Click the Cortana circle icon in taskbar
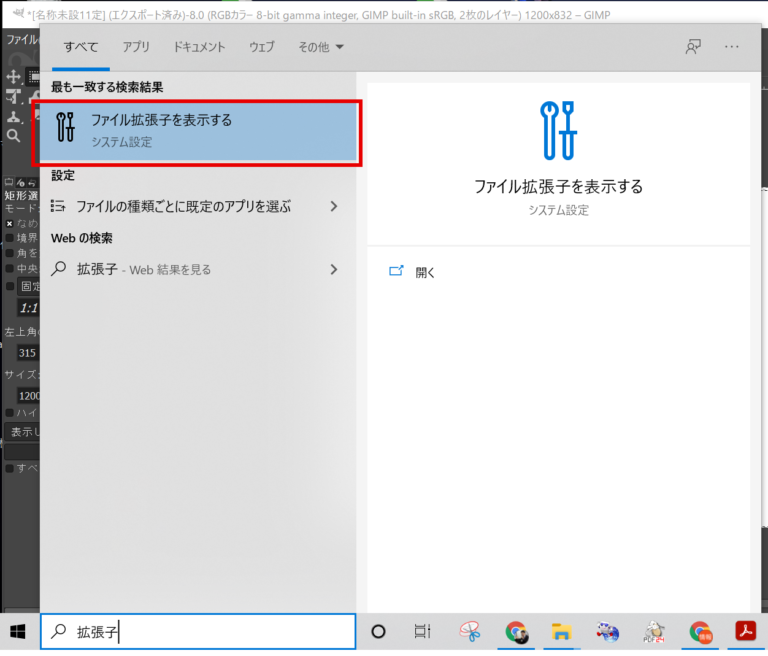The width and height of the screenshot is (768, 656). click(x=378, y=632)
